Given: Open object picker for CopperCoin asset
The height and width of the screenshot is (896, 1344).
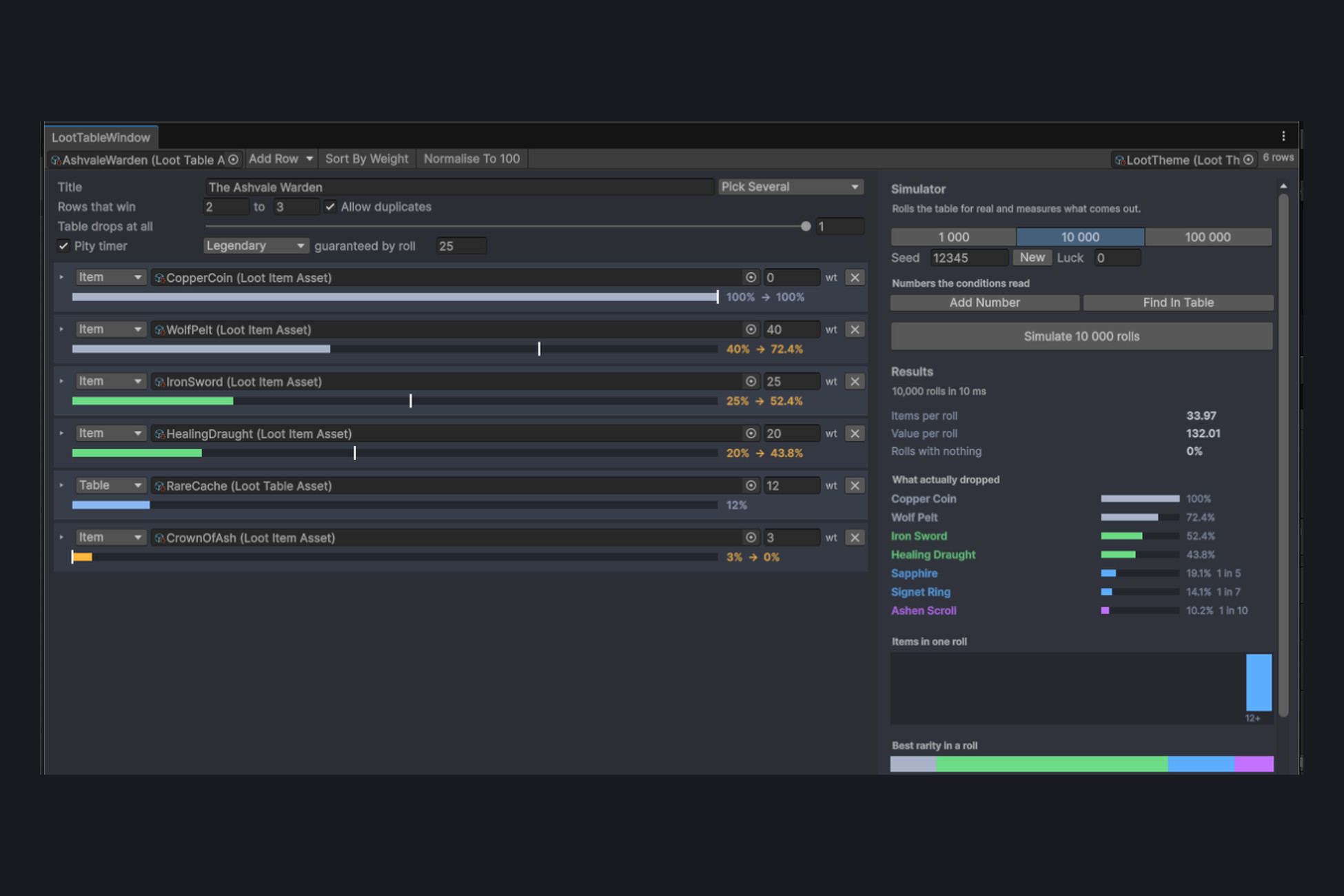Looking at the screenshot, I should click(x=751, y=277).
